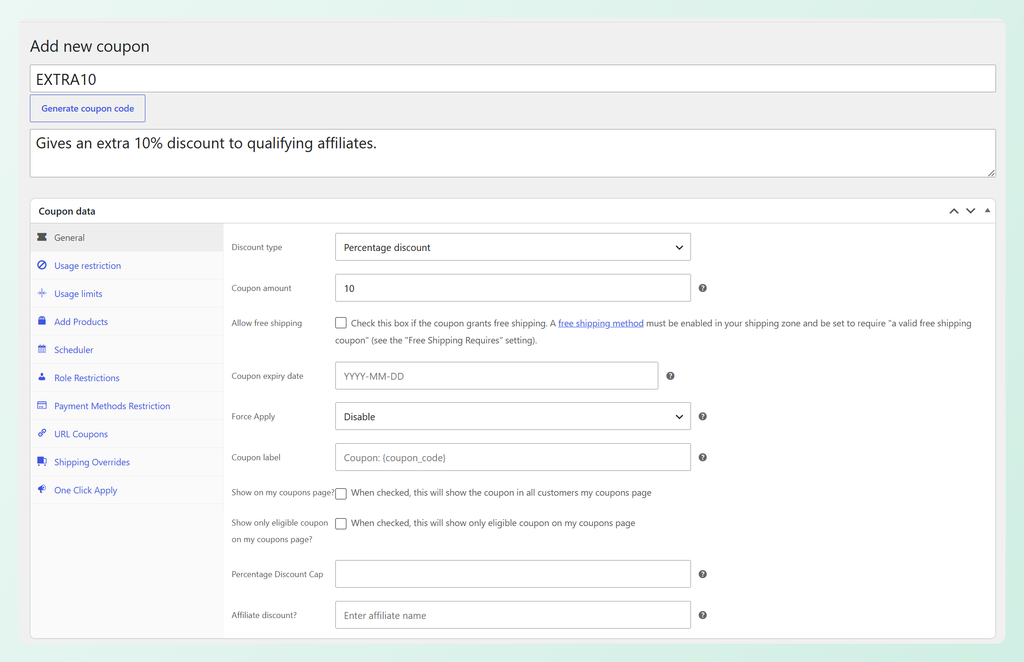Viewport: 1024px width, 662px height.
Task: Open the Scheduler tab
Action: pyautogui.click(x=127, y=350)
